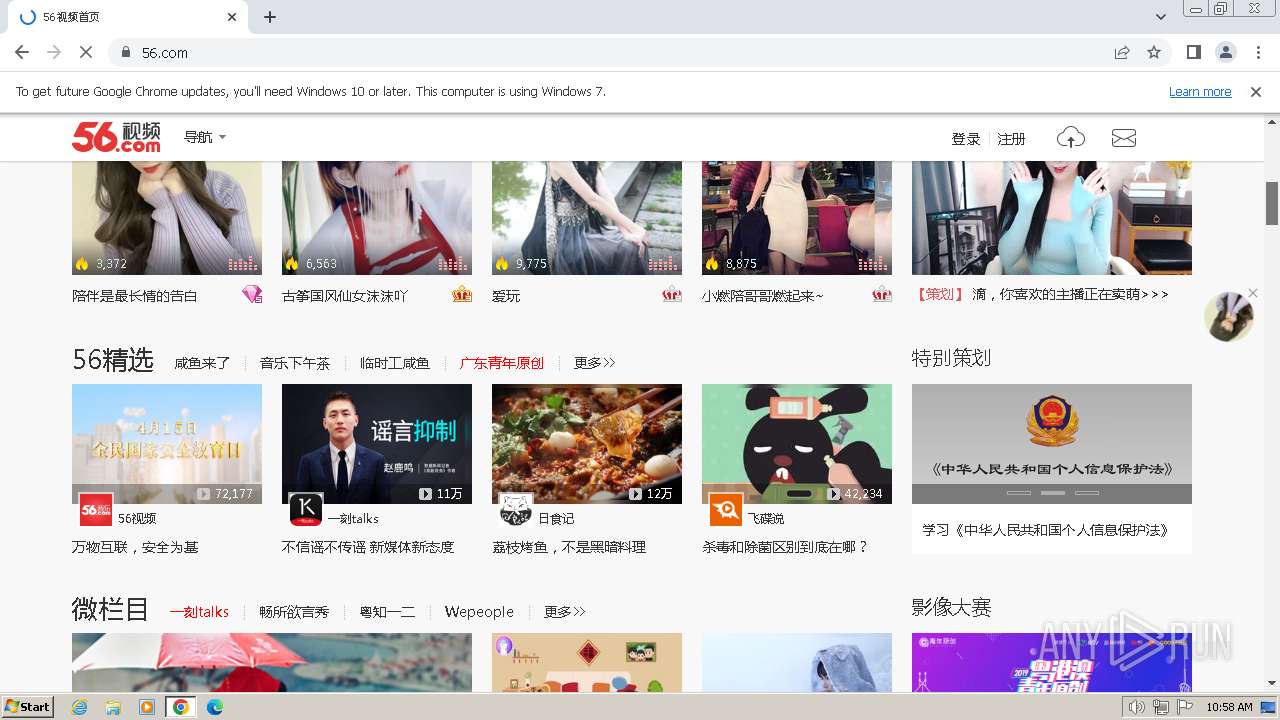Share this page icon in address bar
This screenshot has width=1280, height=720.
click(1122, 52)
